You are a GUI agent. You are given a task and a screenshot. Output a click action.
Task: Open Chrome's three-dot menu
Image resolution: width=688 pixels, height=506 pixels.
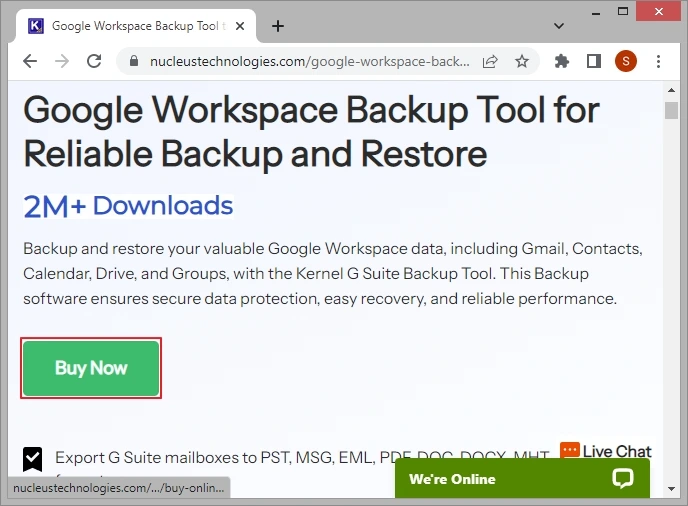657,61
